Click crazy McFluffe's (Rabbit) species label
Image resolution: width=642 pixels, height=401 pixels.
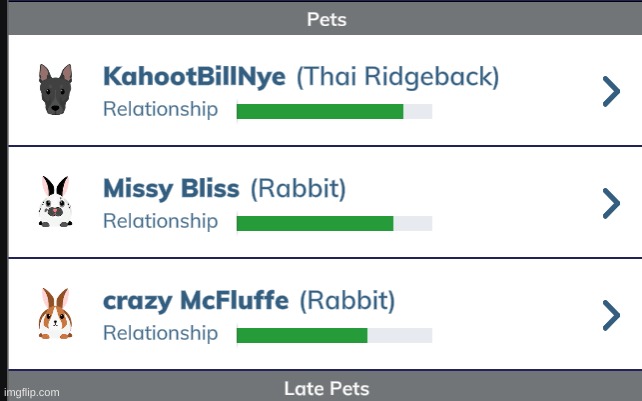pyautogui.click(x=347, y=300)
